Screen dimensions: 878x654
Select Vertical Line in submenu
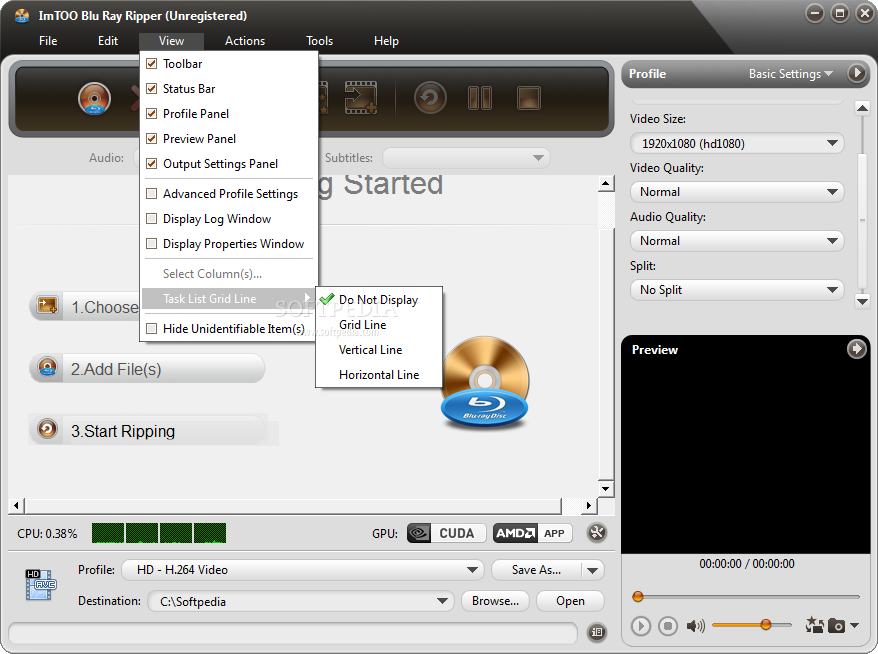click(379, 350)
